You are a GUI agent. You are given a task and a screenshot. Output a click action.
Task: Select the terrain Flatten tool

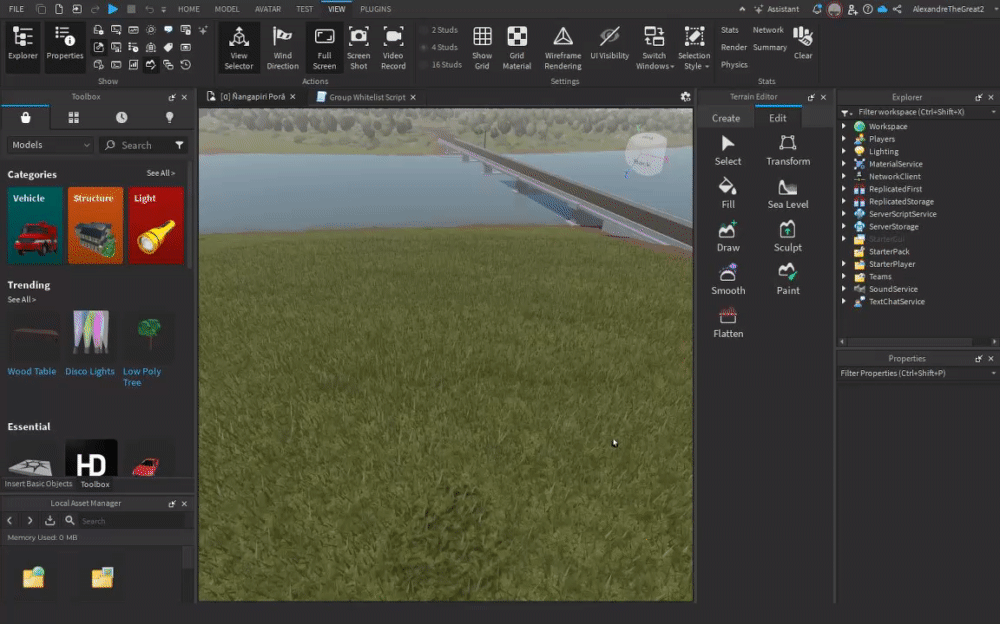(728, 323)
